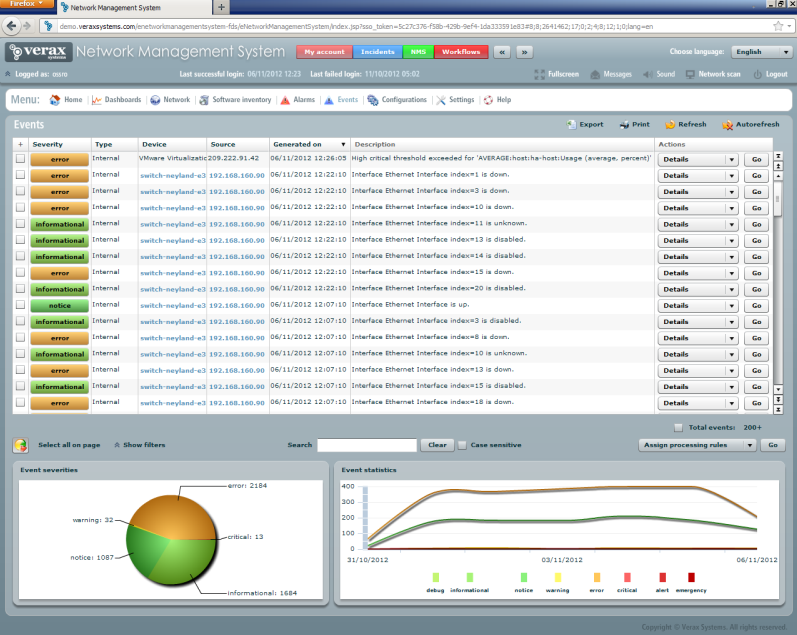797x635 pixels.
Task: Open Details dropdown for index=15 is down row
Action: [x=698, y=273]
